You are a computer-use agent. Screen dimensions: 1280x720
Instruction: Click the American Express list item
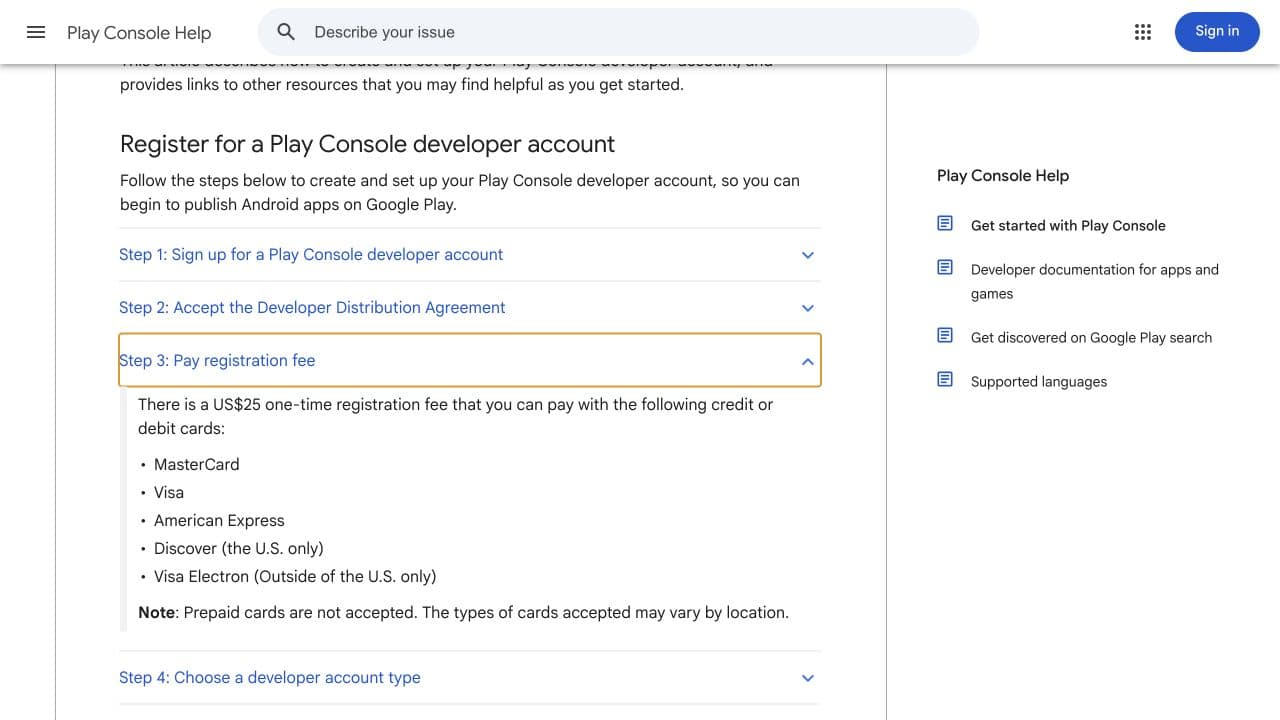pyautogui.click(x=219, y=520)
